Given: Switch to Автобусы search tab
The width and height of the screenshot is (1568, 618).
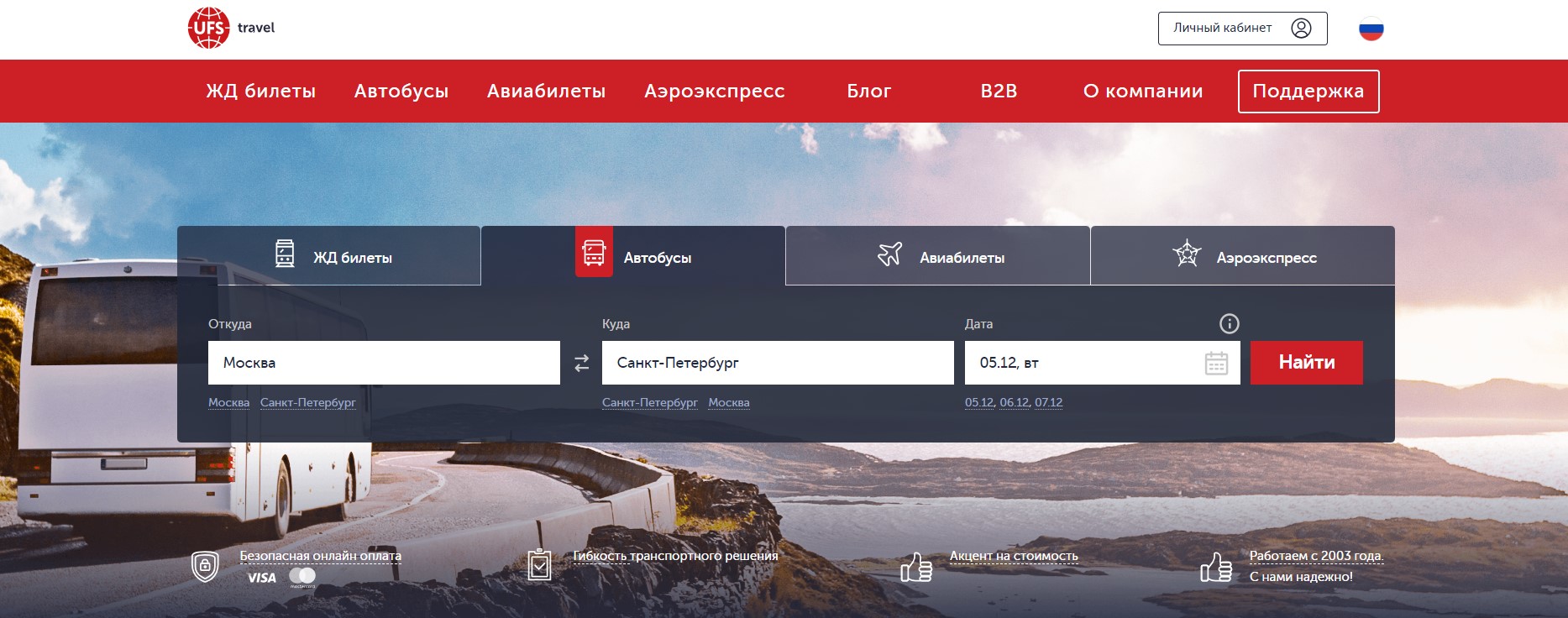Looking at the screenshot, I should tap(633, 256).
